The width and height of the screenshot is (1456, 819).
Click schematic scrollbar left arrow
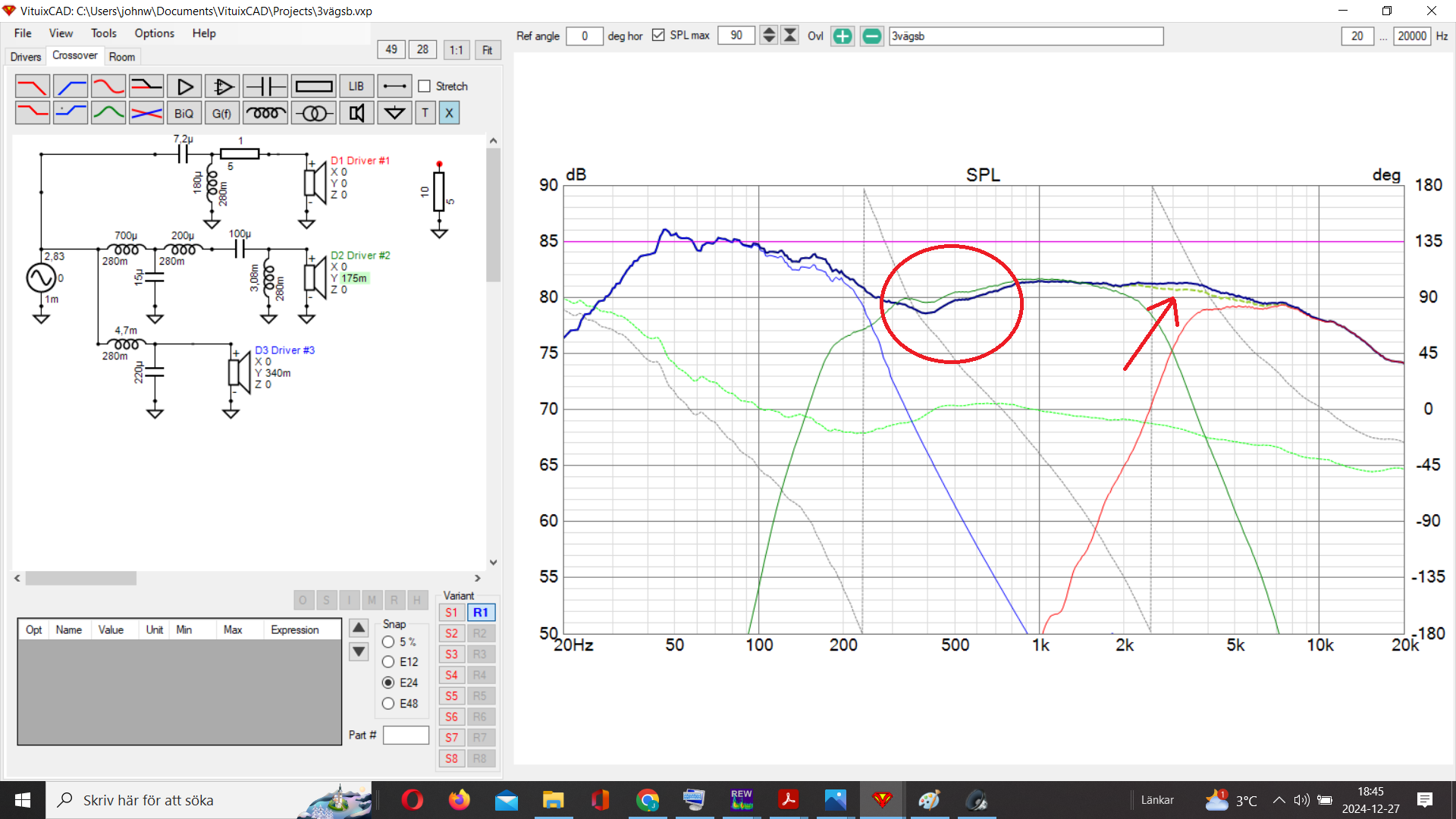point(17,578)
